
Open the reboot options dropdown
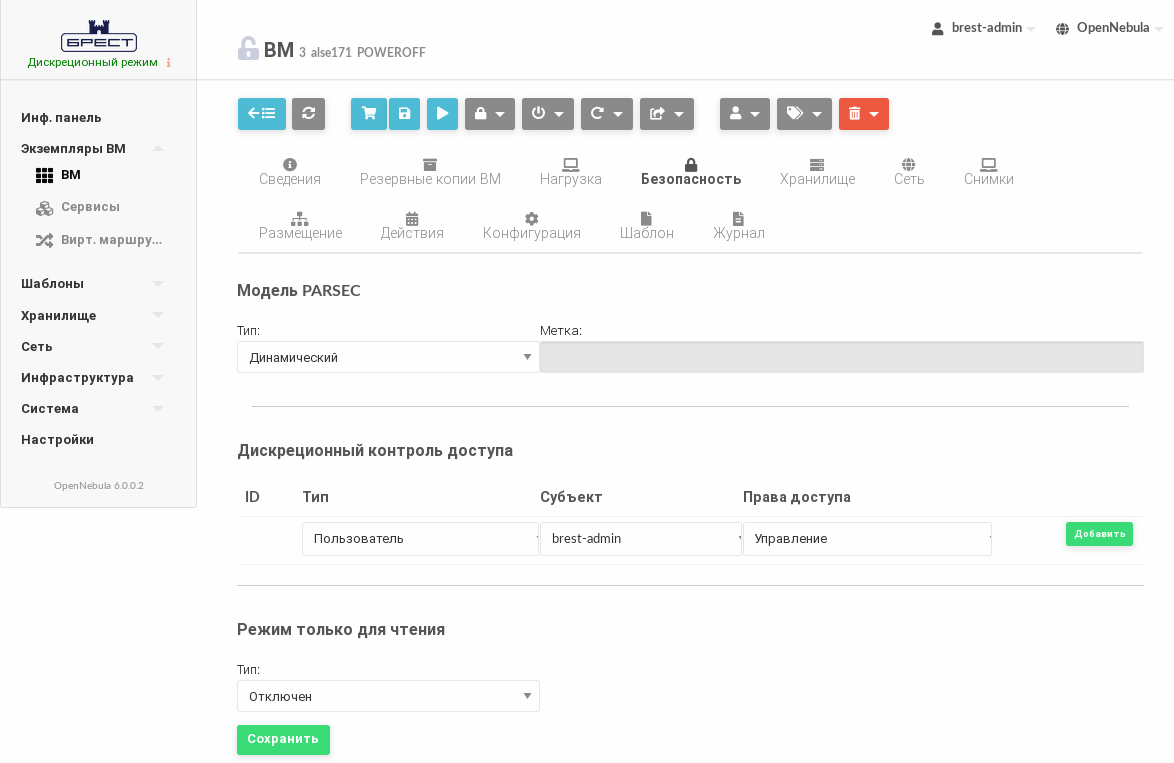pyautogui.click(x=606, y=114)
